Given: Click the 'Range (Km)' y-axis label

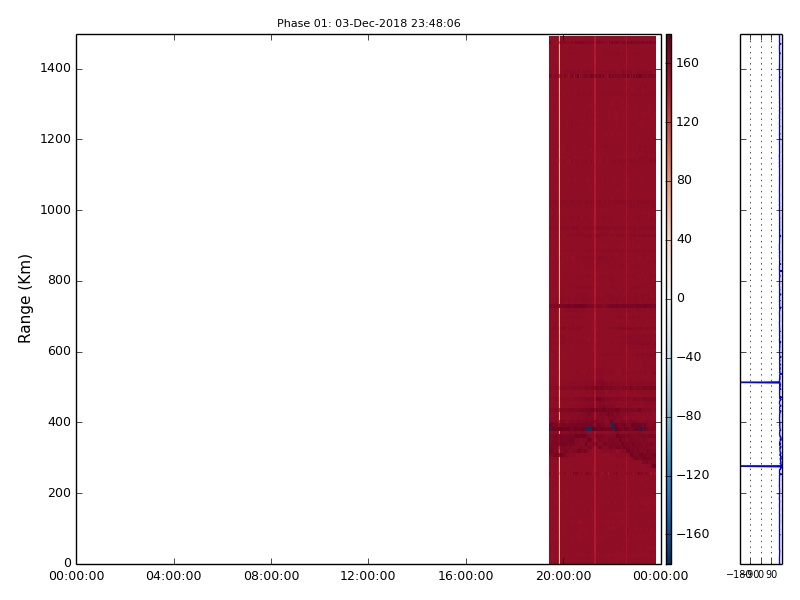Looking at the screenshot, I should point(24,299).
